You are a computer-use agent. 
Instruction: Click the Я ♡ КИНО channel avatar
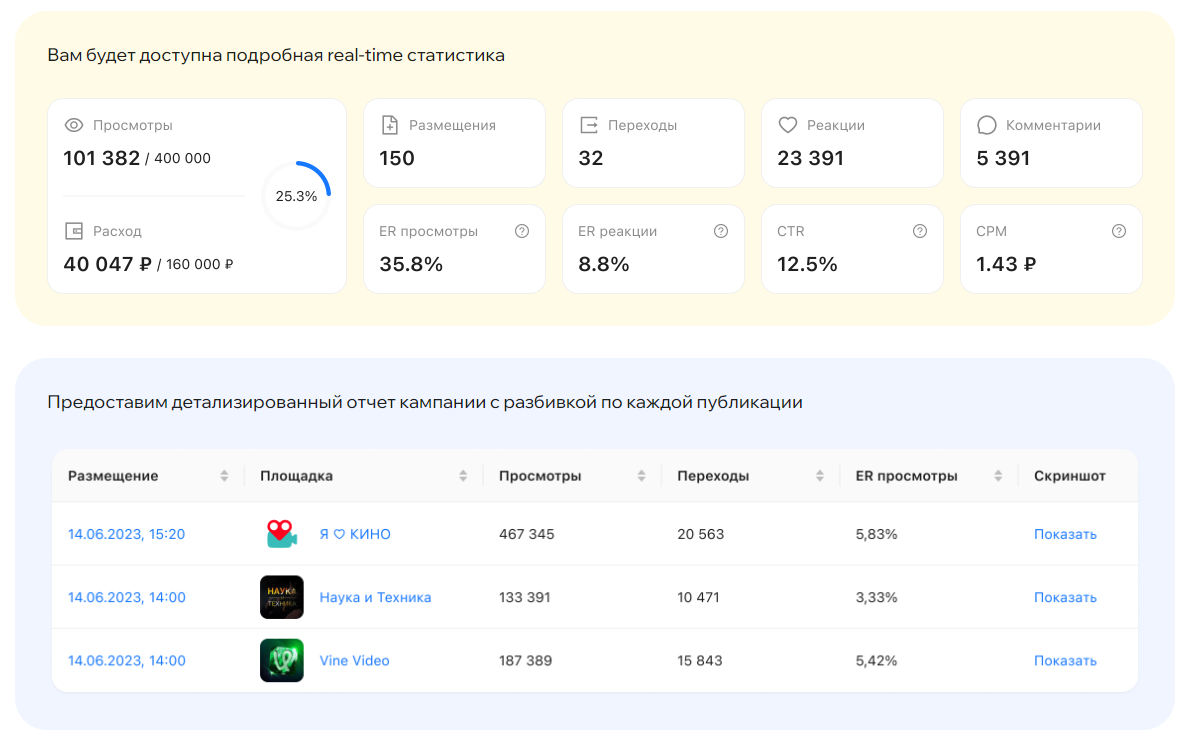(x=281, y=534)
